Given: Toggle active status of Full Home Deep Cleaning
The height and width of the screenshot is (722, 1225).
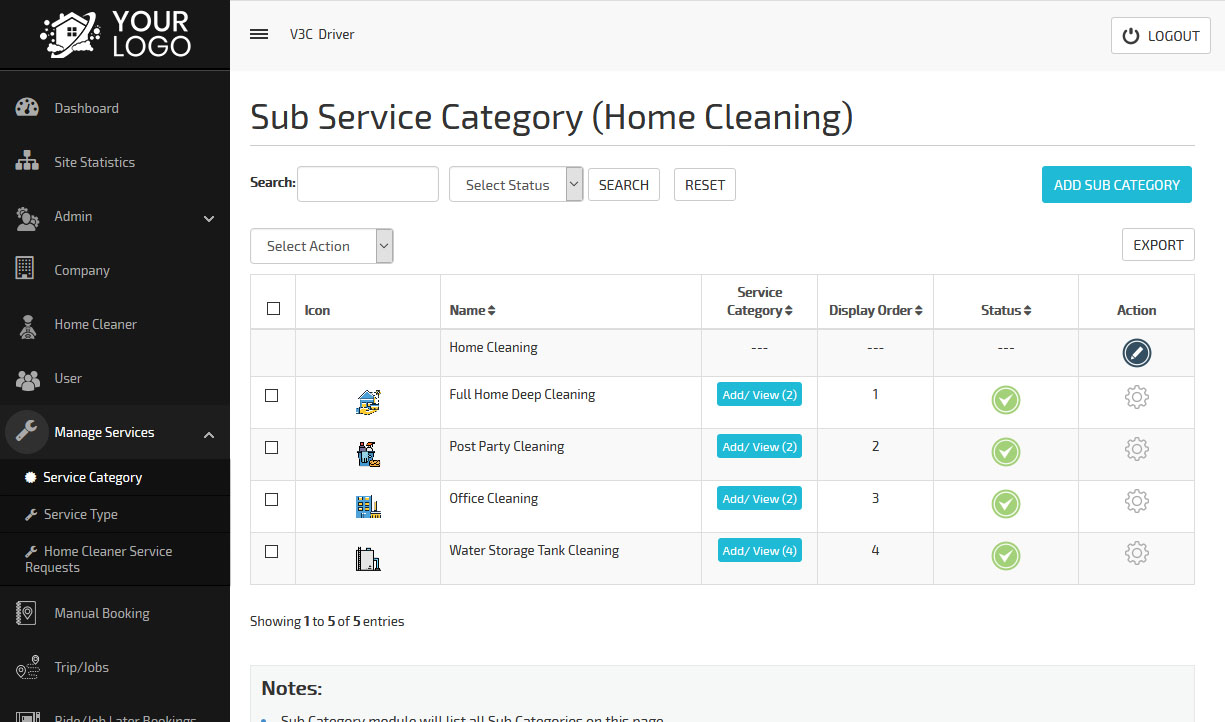Looking at the screenshot, I should pos(1005,400).
